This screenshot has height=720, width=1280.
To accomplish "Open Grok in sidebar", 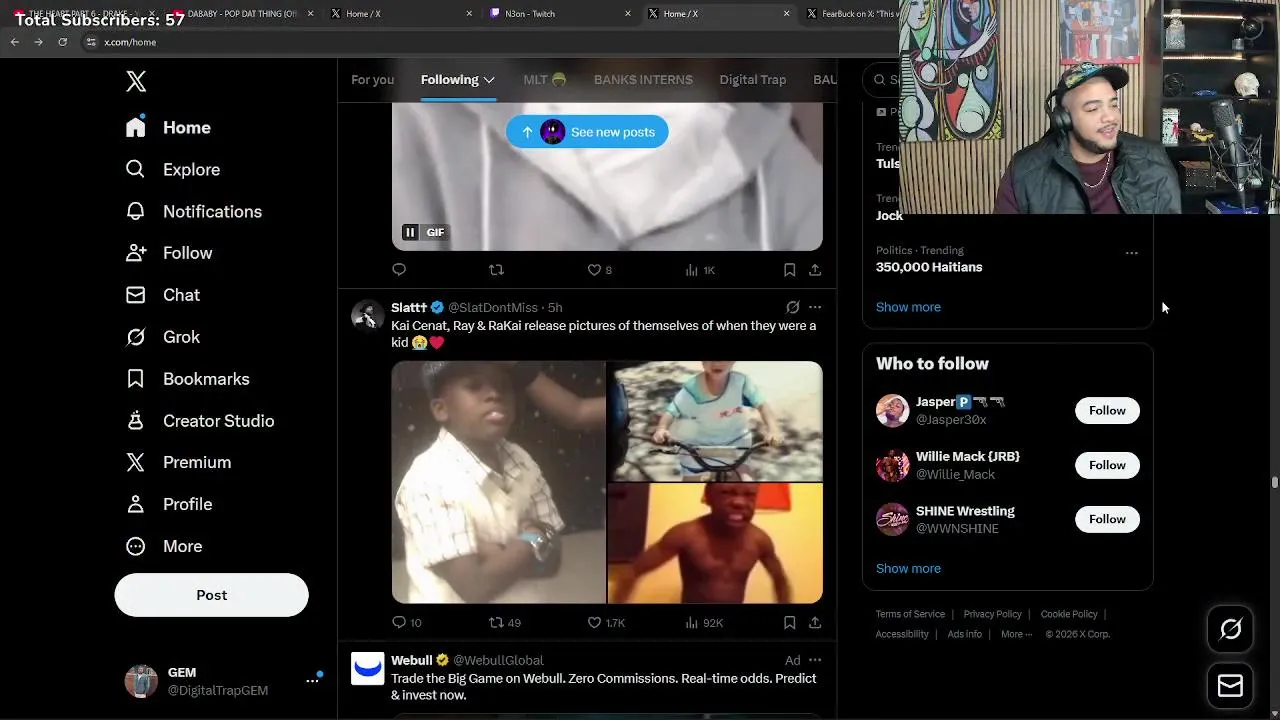I will pos(162,337).
